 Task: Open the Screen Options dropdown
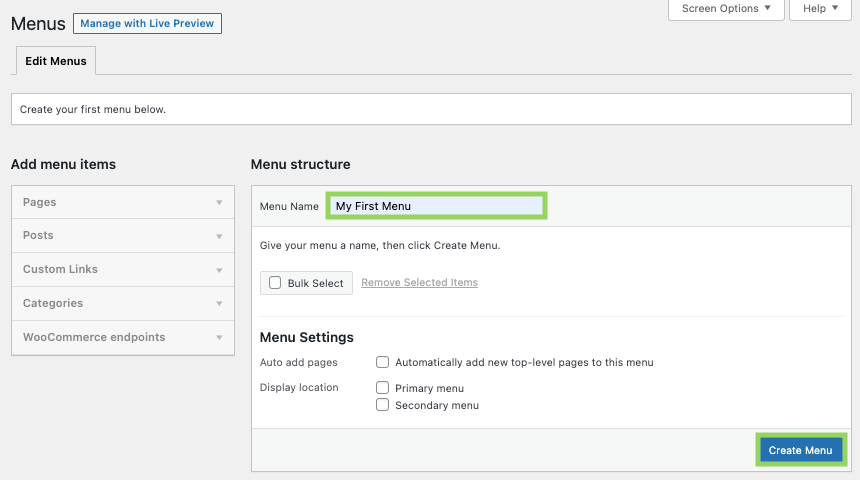pos(726,9)
